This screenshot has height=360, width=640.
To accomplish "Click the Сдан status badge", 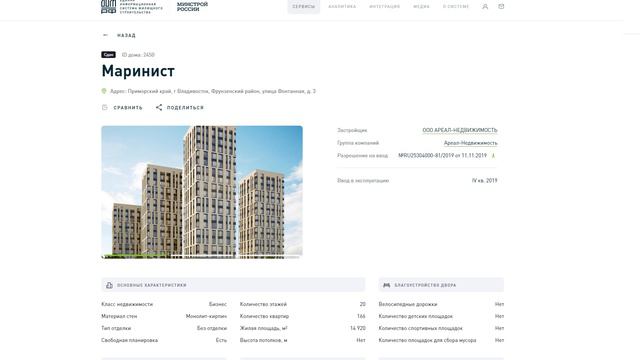I will (x=109, y=55).
